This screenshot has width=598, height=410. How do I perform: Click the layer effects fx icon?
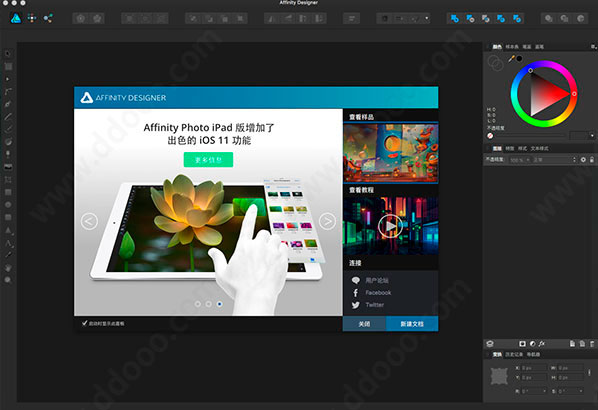tap(542, 344)
